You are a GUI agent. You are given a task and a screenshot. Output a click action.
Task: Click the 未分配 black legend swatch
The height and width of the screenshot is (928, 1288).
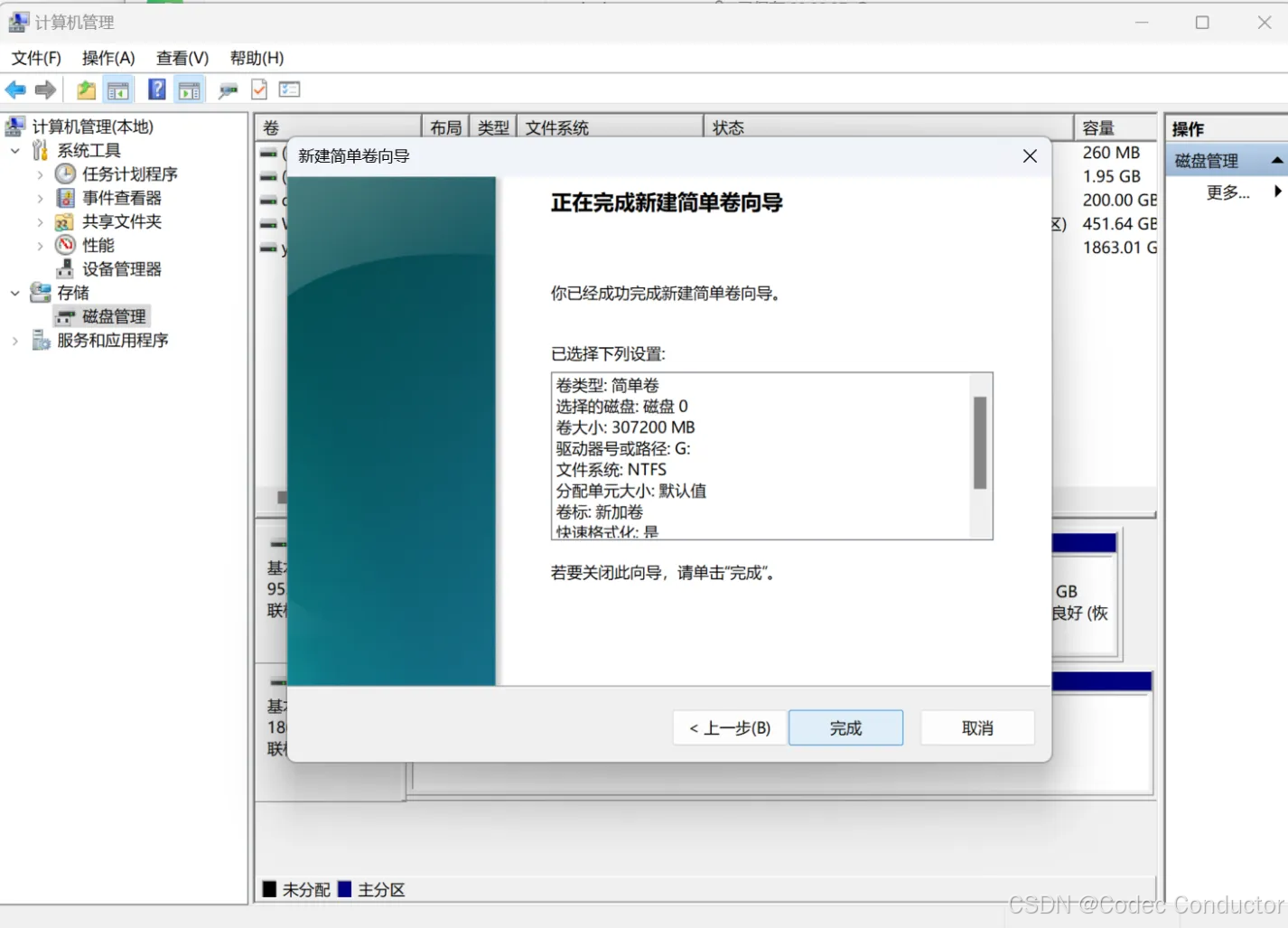click(269, 889)
